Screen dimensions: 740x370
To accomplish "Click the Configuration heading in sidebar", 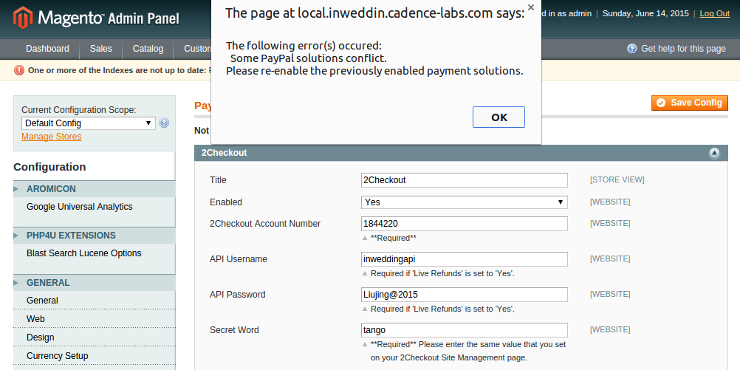I will point(50,167).
